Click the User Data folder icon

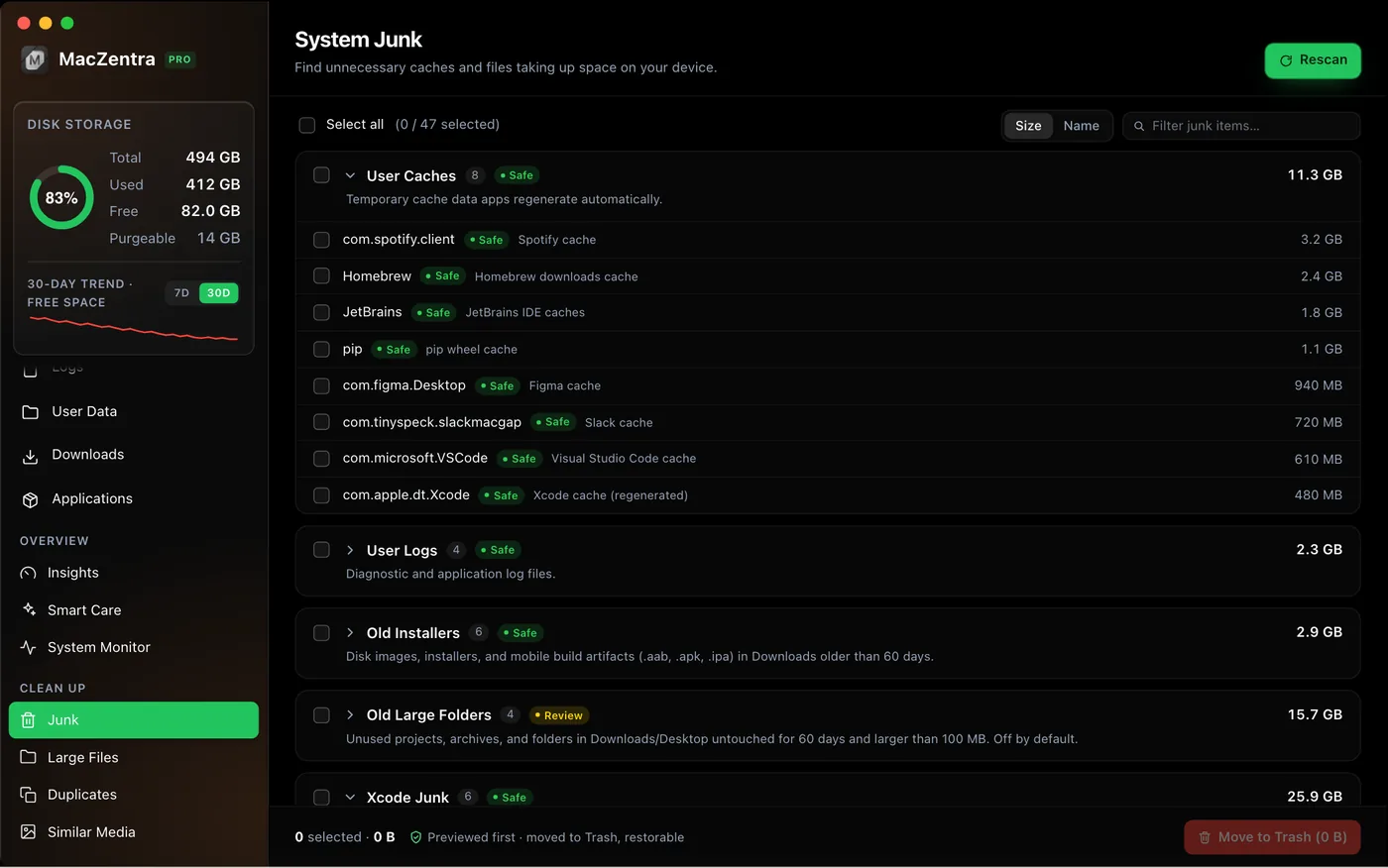coord(31,412)
